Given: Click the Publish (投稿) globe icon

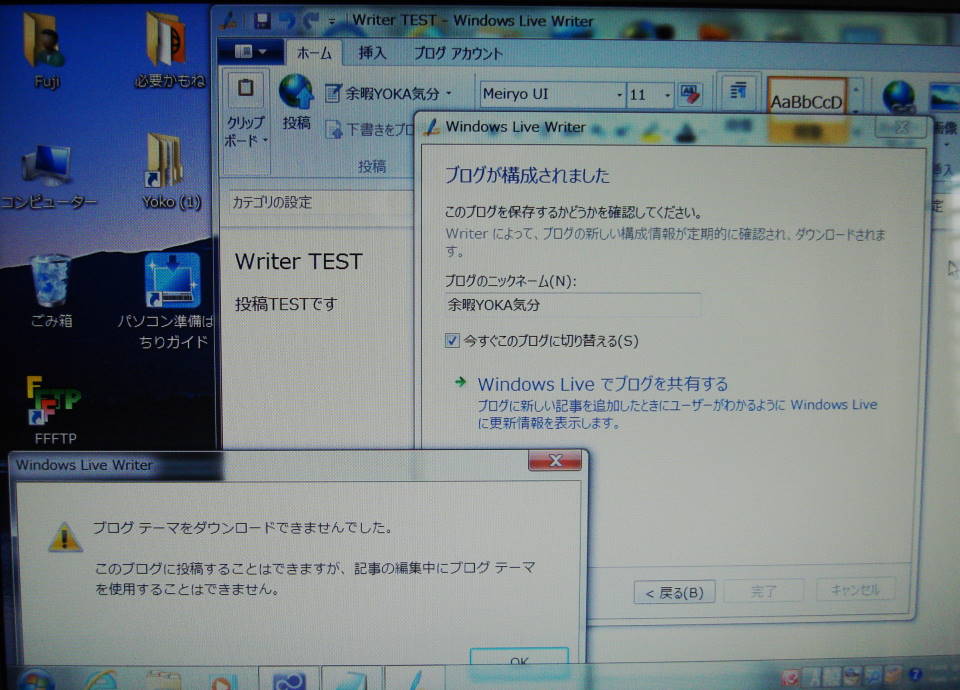Looking at the screenshot, I should coord(296,92).
